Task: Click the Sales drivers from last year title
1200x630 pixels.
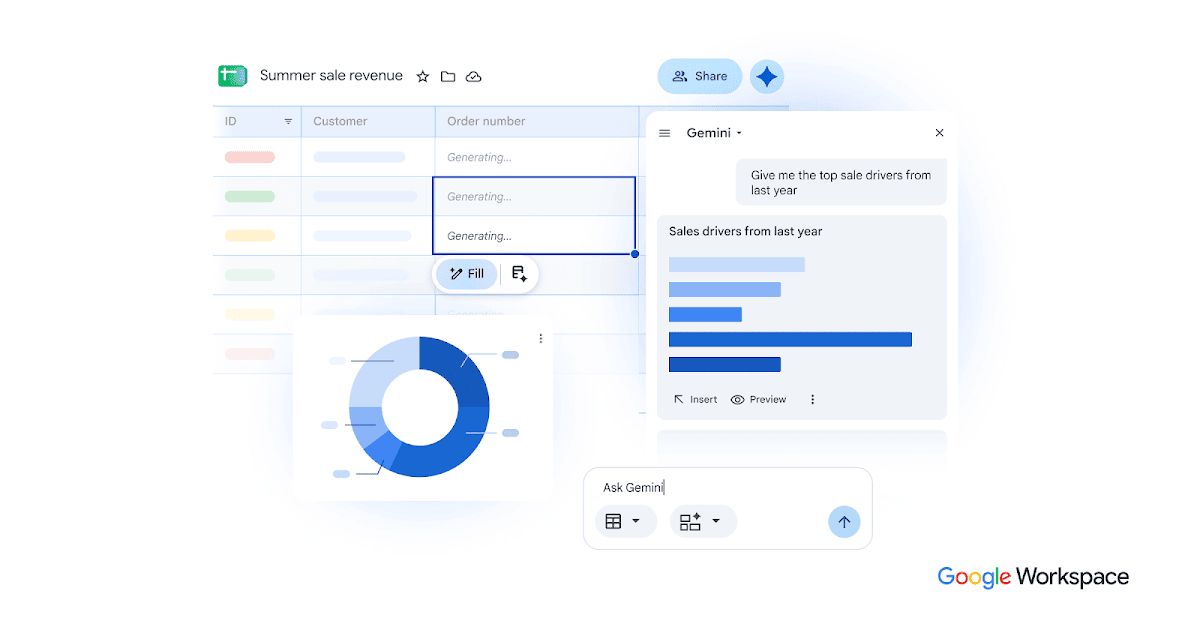Action: point(745,231)
